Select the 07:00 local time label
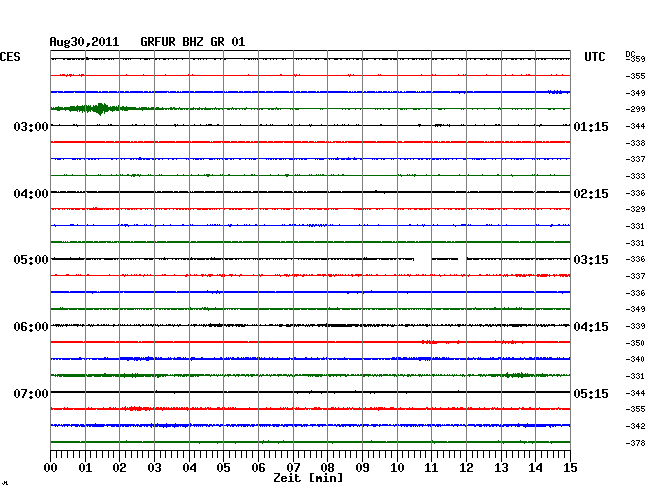Image resolution: width=650 pixels, height=494 pixels. pyautogui.click(x=31, y=393)
